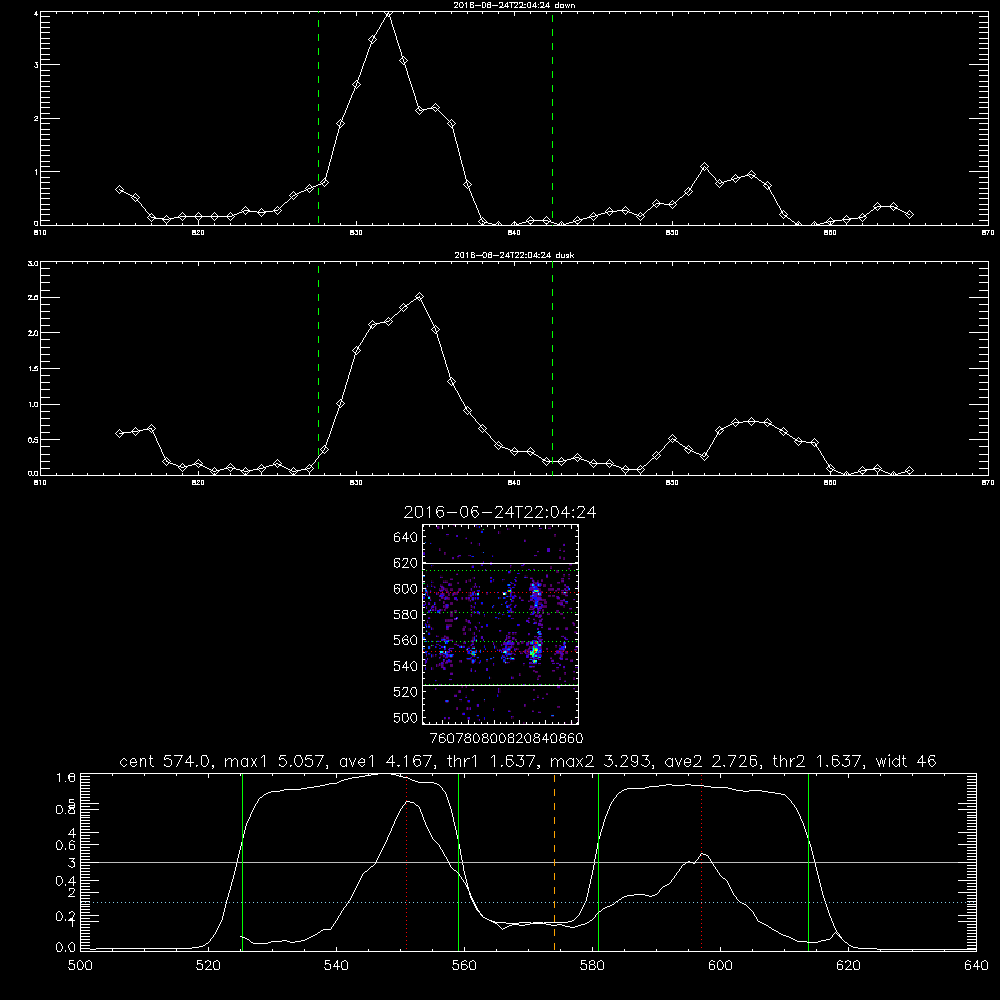The width and height of the screenshot is (1000, 1000).
Task: Click the highest peak diamond of the dusk curve
Action: pos(419,297)
